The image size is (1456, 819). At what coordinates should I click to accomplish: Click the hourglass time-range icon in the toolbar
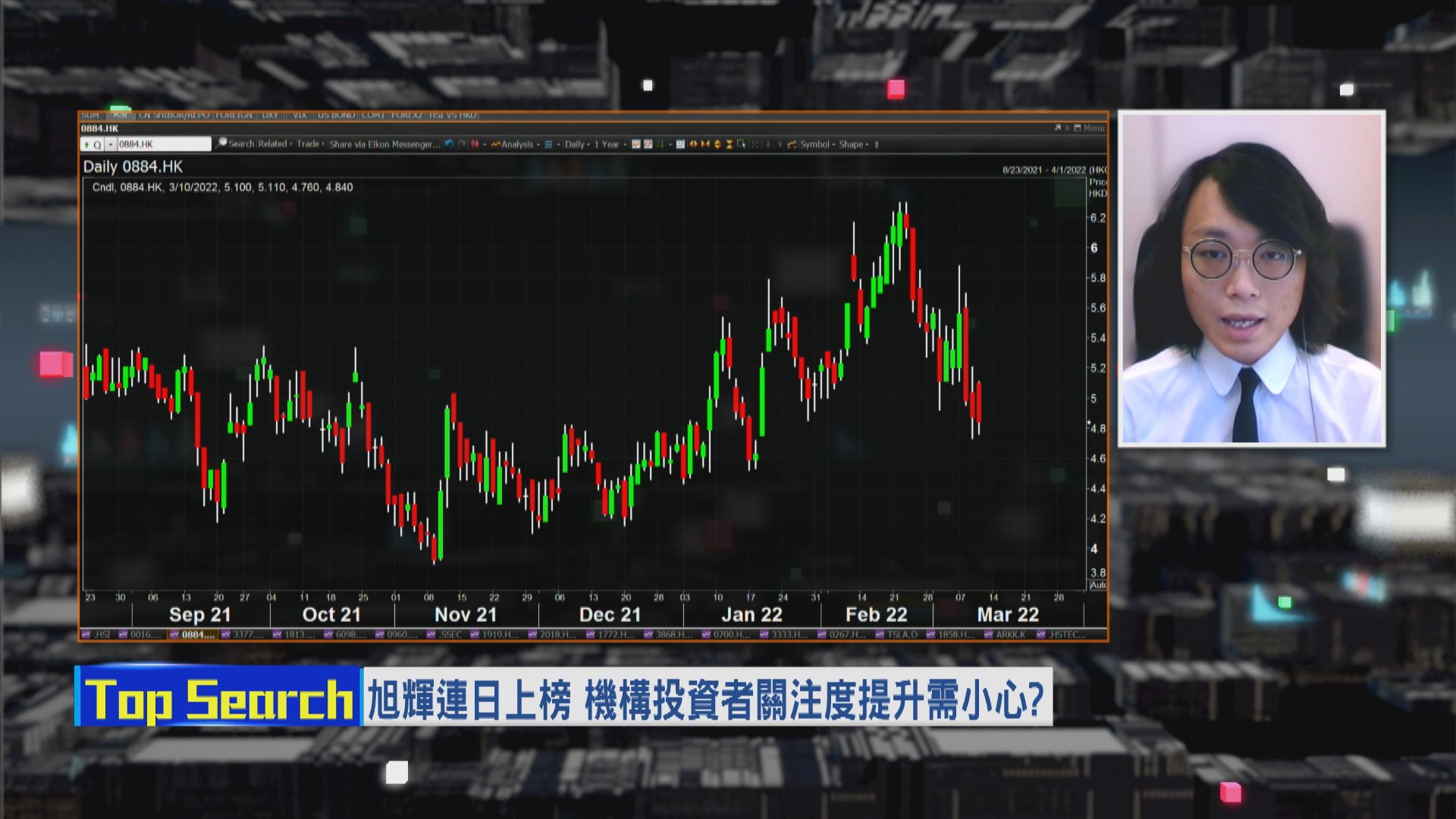tap(727, 144)
